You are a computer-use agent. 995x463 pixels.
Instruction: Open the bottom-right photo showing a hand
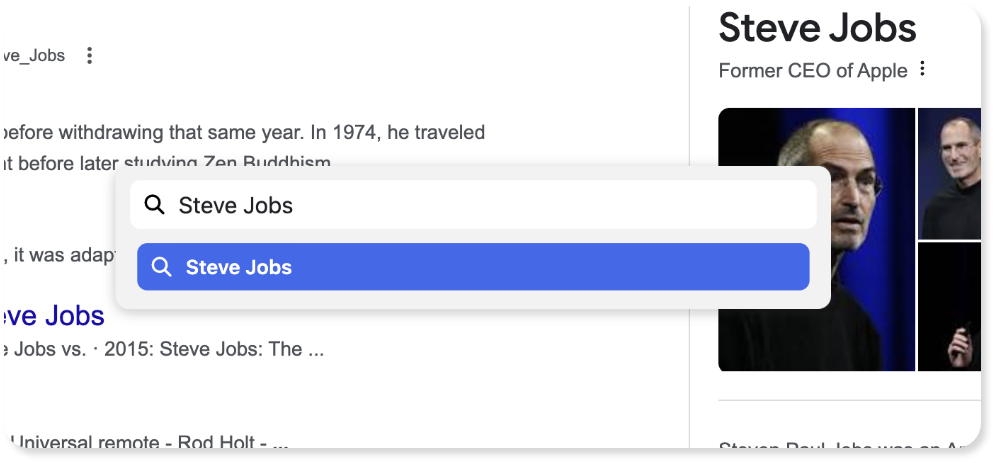tap(949, 306)
